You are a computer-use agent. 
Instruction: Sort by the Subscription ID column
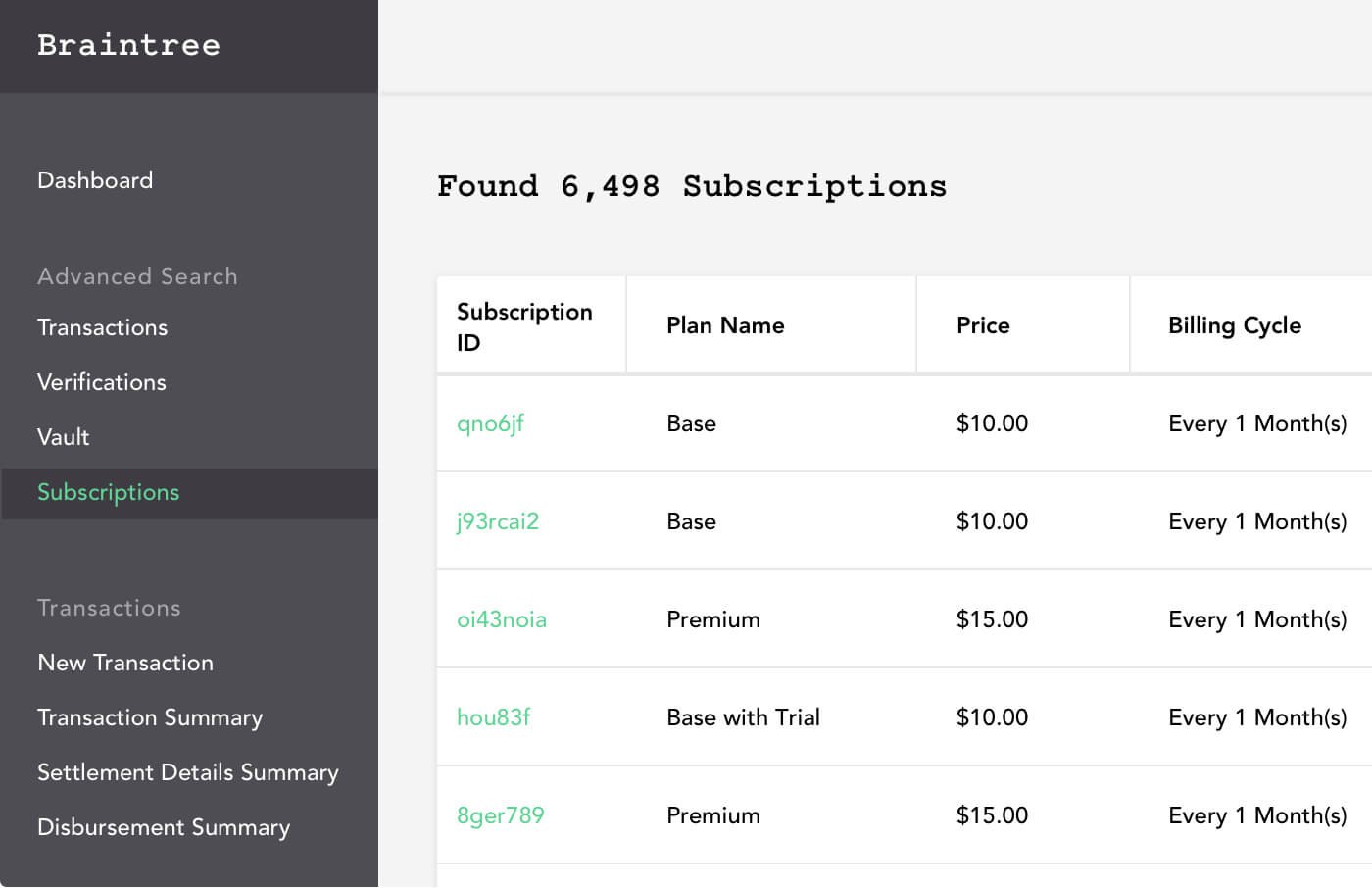click(524, 325)
